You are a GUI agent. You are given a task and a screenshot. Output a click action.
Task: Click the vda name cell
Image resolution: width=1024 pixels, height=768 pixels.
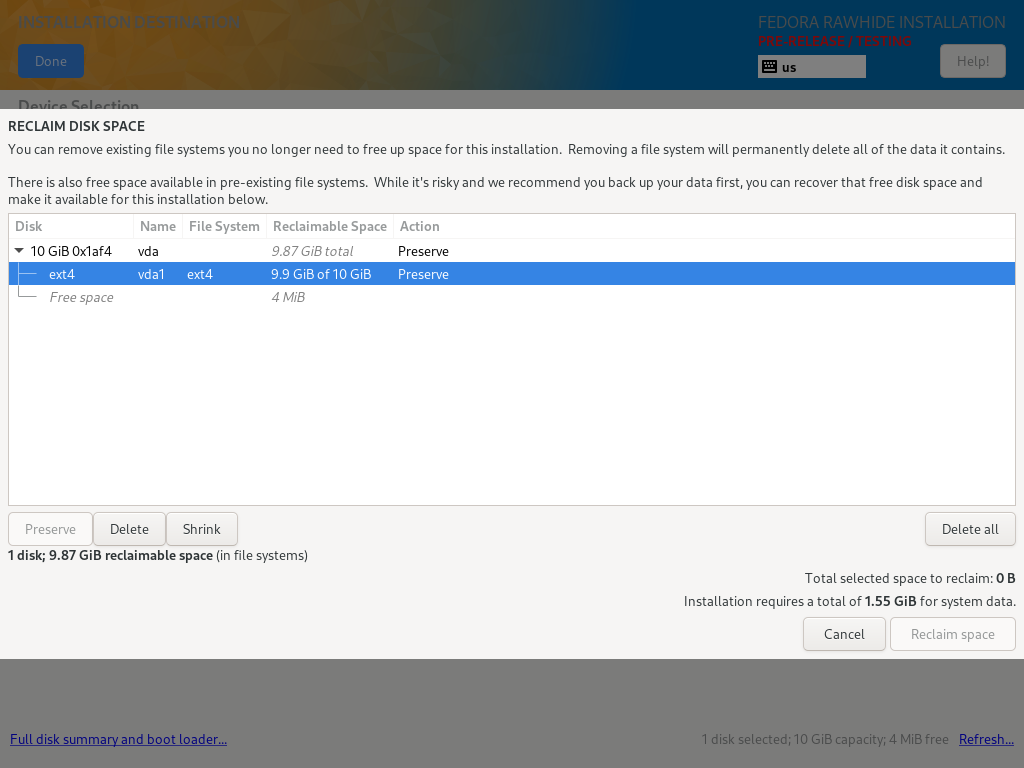pyautogui.click(x=148, y=251)
